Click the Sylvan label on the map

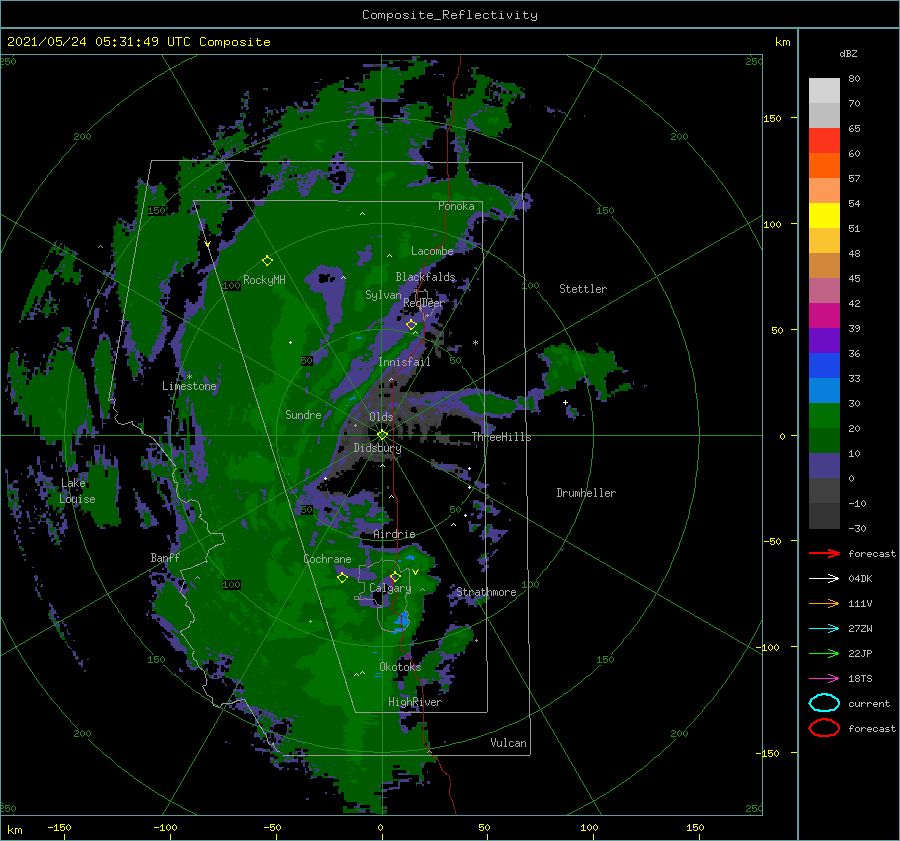[383, 295]
